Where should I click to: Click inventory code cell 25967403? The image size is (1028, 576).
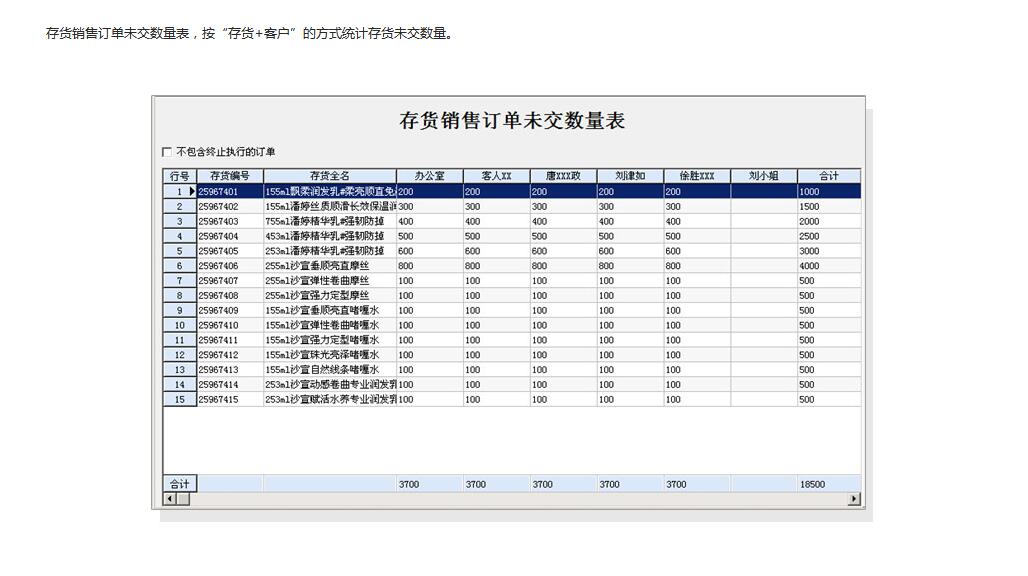(x=230, y=221)
